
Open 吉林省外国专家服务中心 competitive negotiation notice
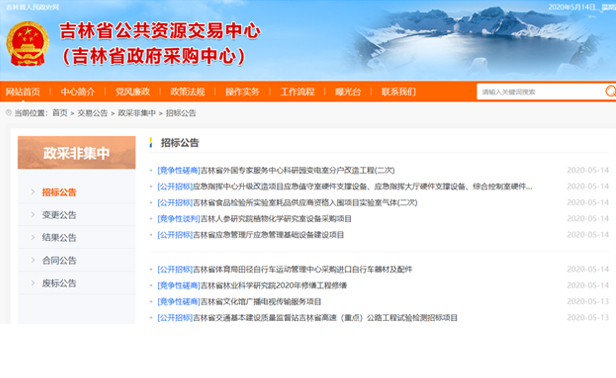click(276, 171)
